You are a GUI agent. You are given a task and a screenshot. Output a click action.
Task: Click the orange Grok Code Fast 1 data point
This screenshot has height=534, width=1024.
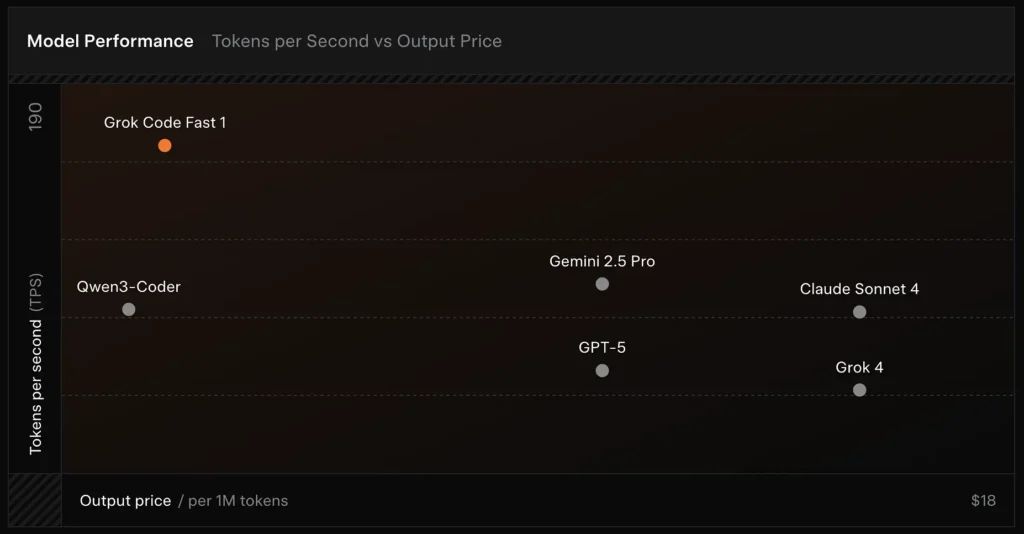point(165,146)
